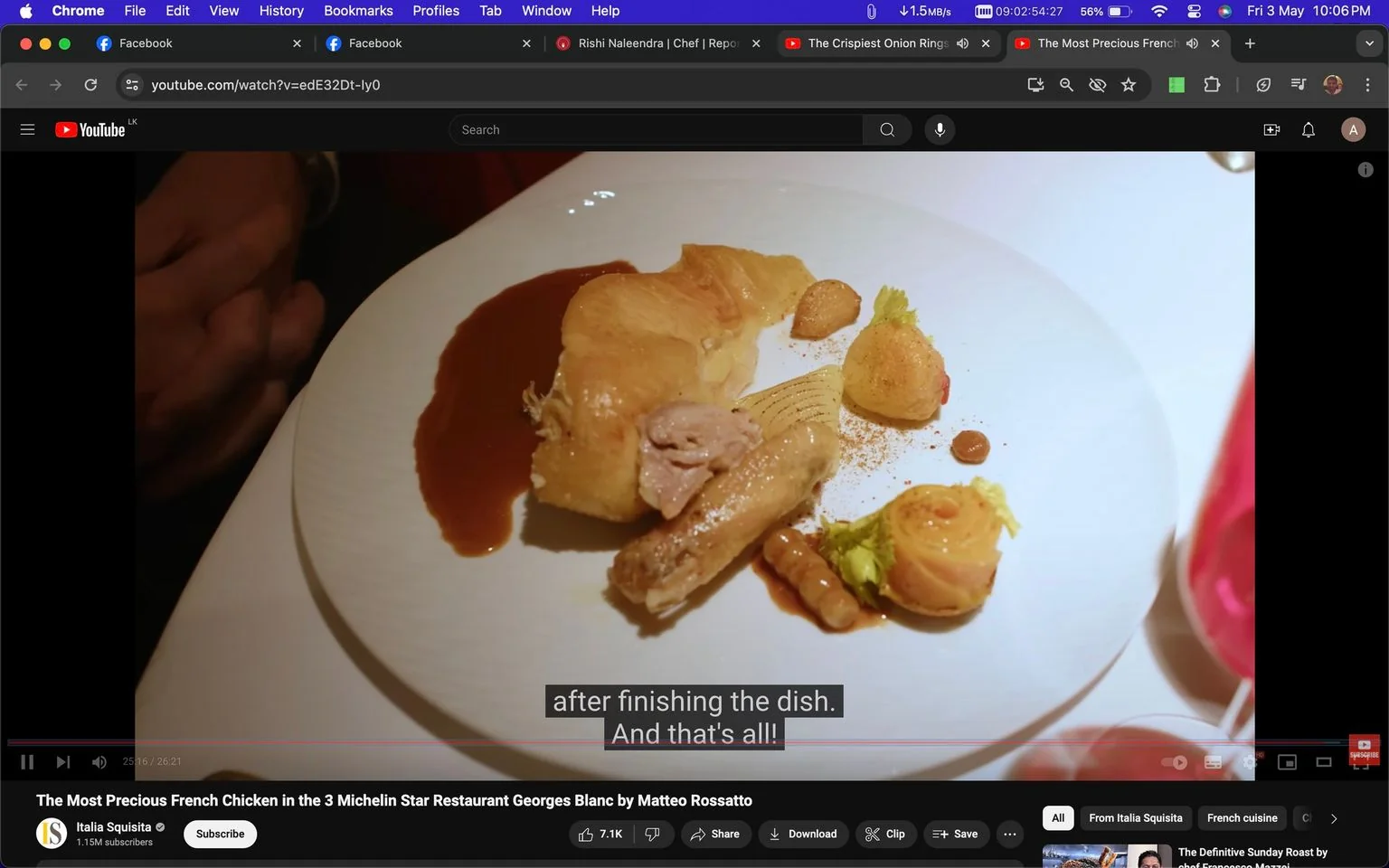Search with your voice microphone

pyautogui.click(x=940, y=129)
